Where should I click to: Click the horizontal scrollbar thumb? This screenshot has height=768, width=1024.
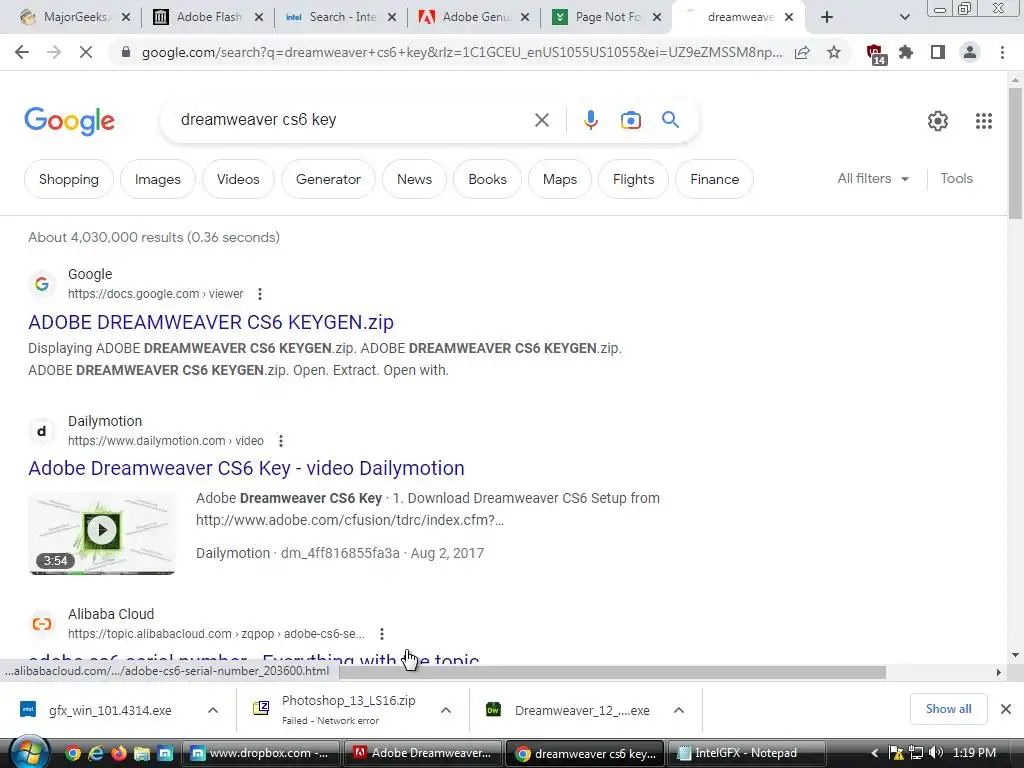point(613,672)
